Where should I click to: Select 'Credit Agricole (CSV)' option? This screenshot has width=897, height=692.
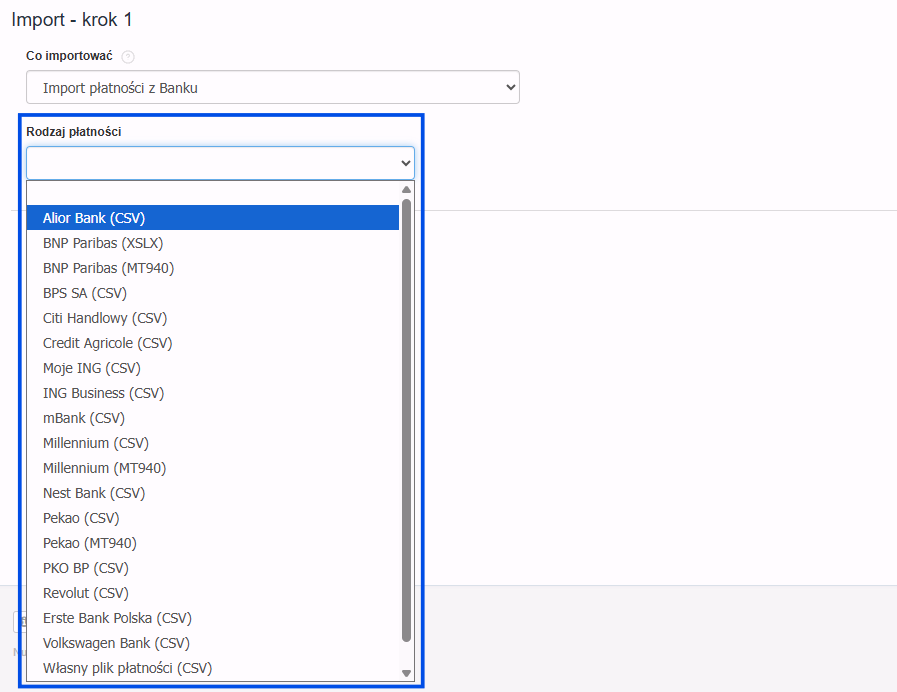213,343
